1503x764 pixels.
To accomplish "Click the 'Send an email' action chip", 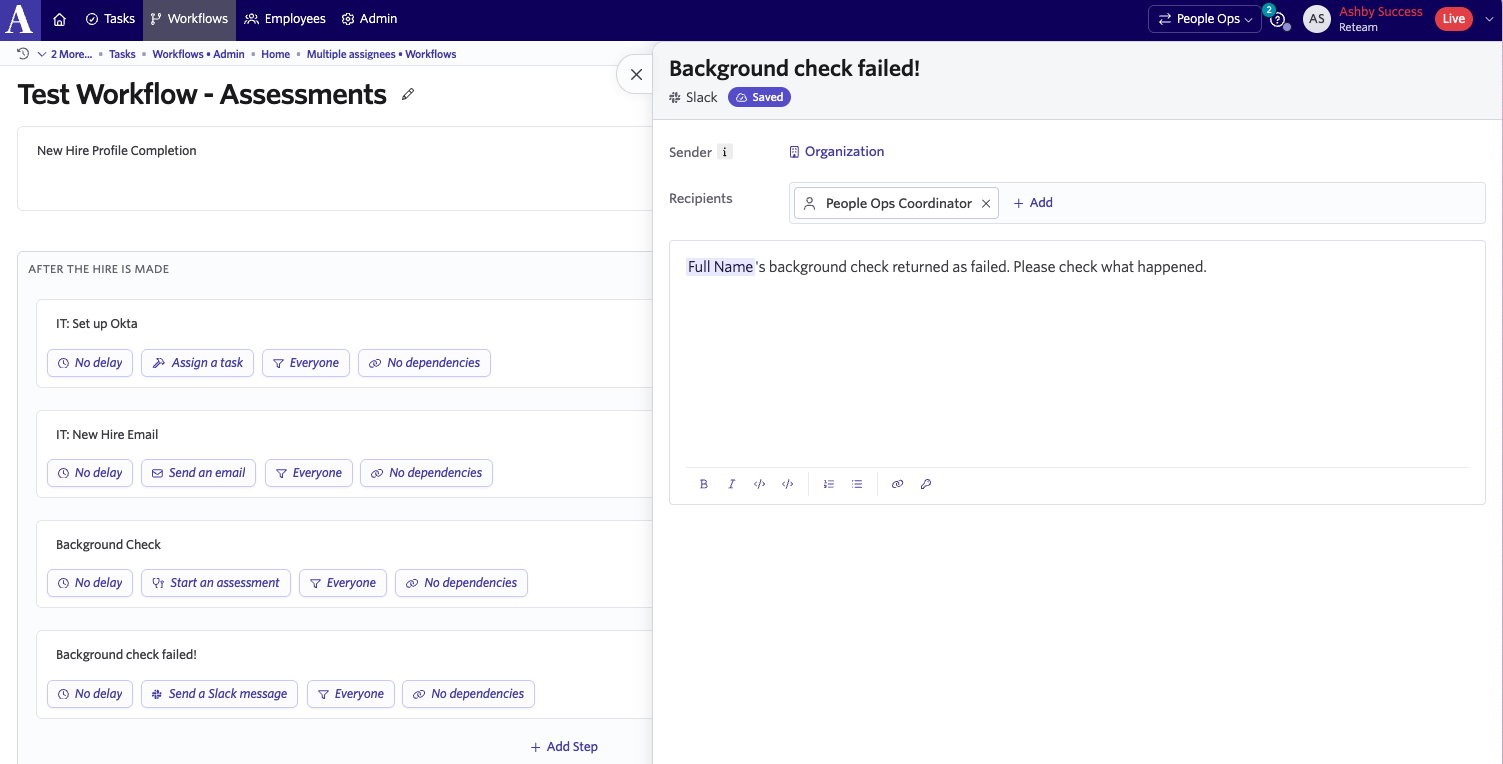I will tap(199, 473).
